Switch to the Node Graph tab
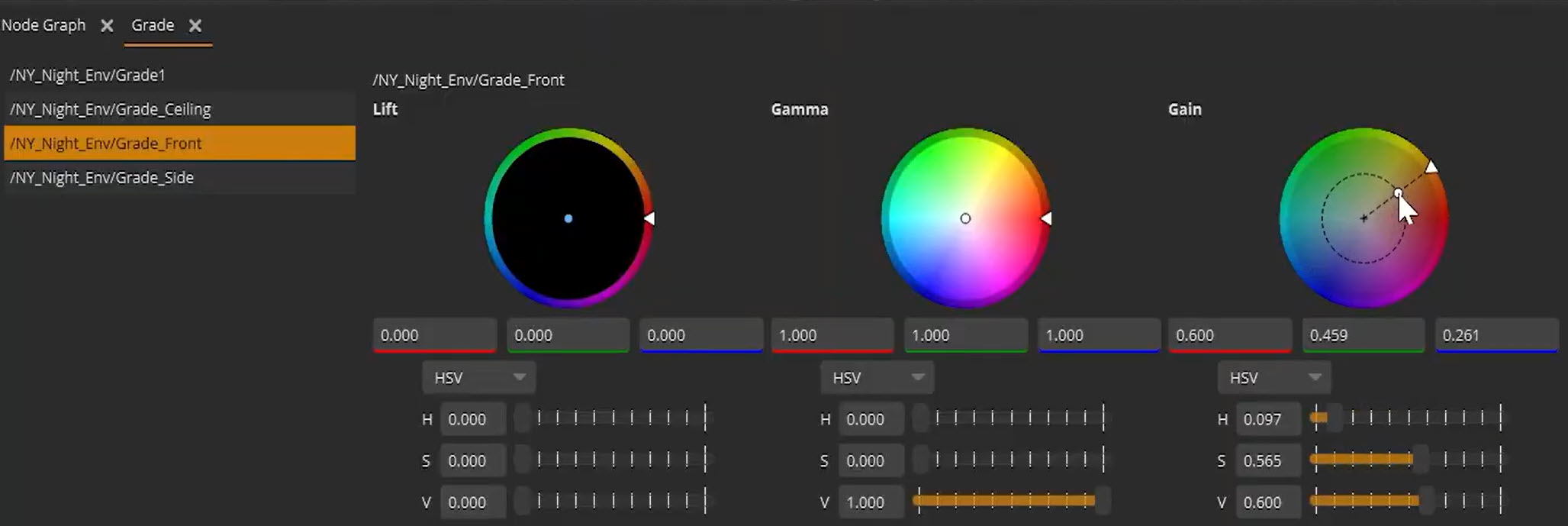The height and width of the screenshot is (526, 1568). pos(43,25)
